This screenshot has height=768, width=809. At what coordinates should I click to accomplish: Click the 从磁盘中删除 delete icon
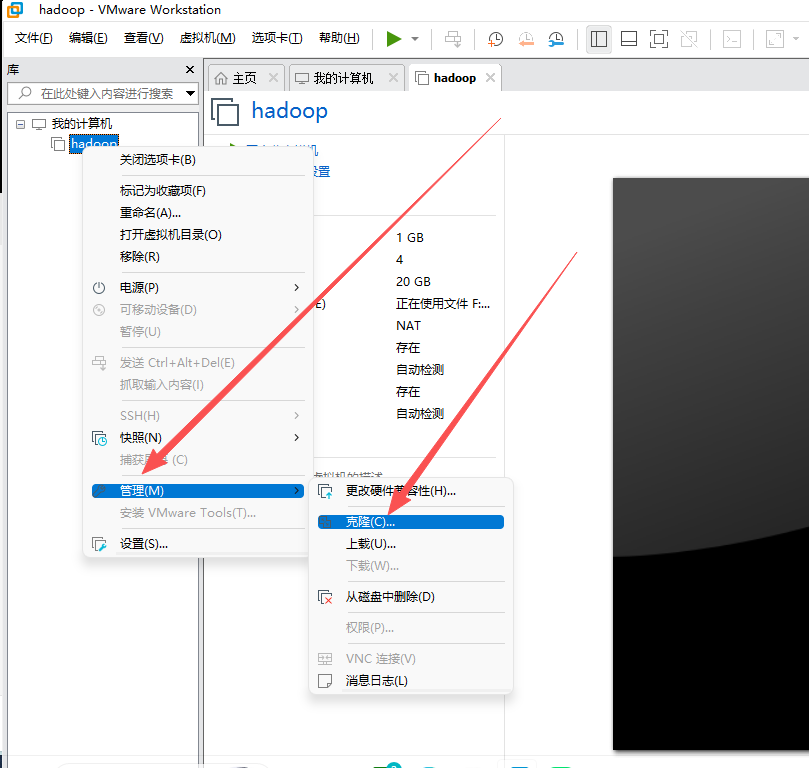tap(325, 597)
